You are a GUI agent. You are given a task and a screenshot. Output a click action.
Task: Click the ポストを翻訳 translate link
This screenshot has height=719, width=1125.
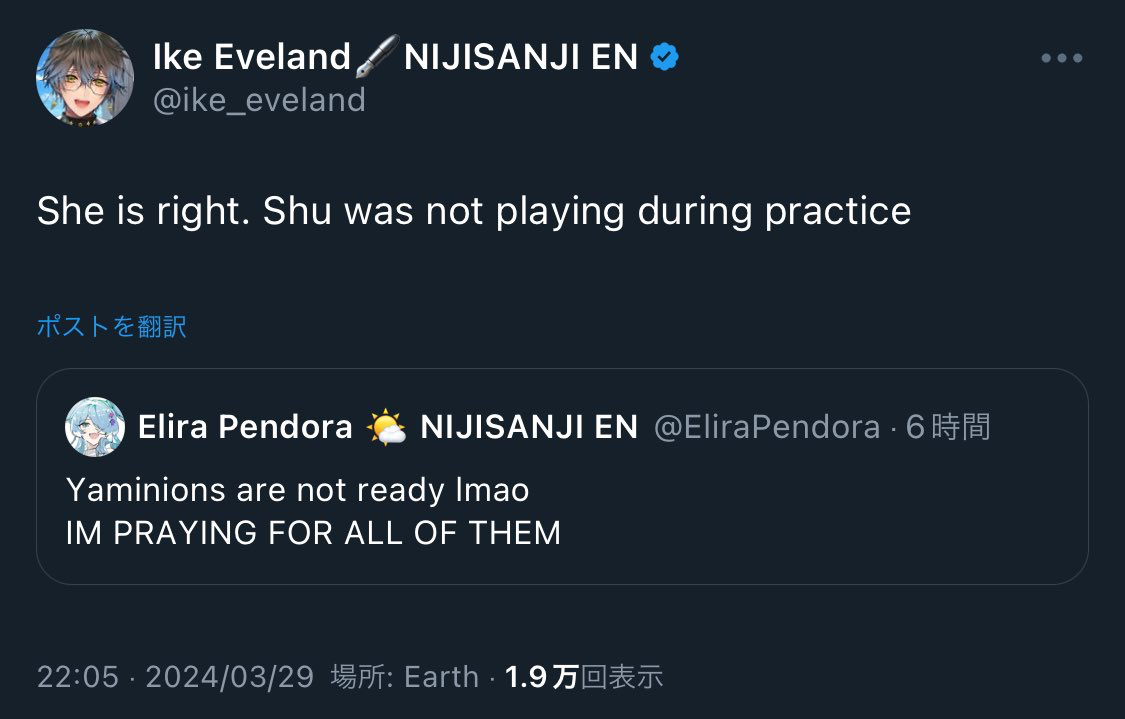tap(111, 326)
